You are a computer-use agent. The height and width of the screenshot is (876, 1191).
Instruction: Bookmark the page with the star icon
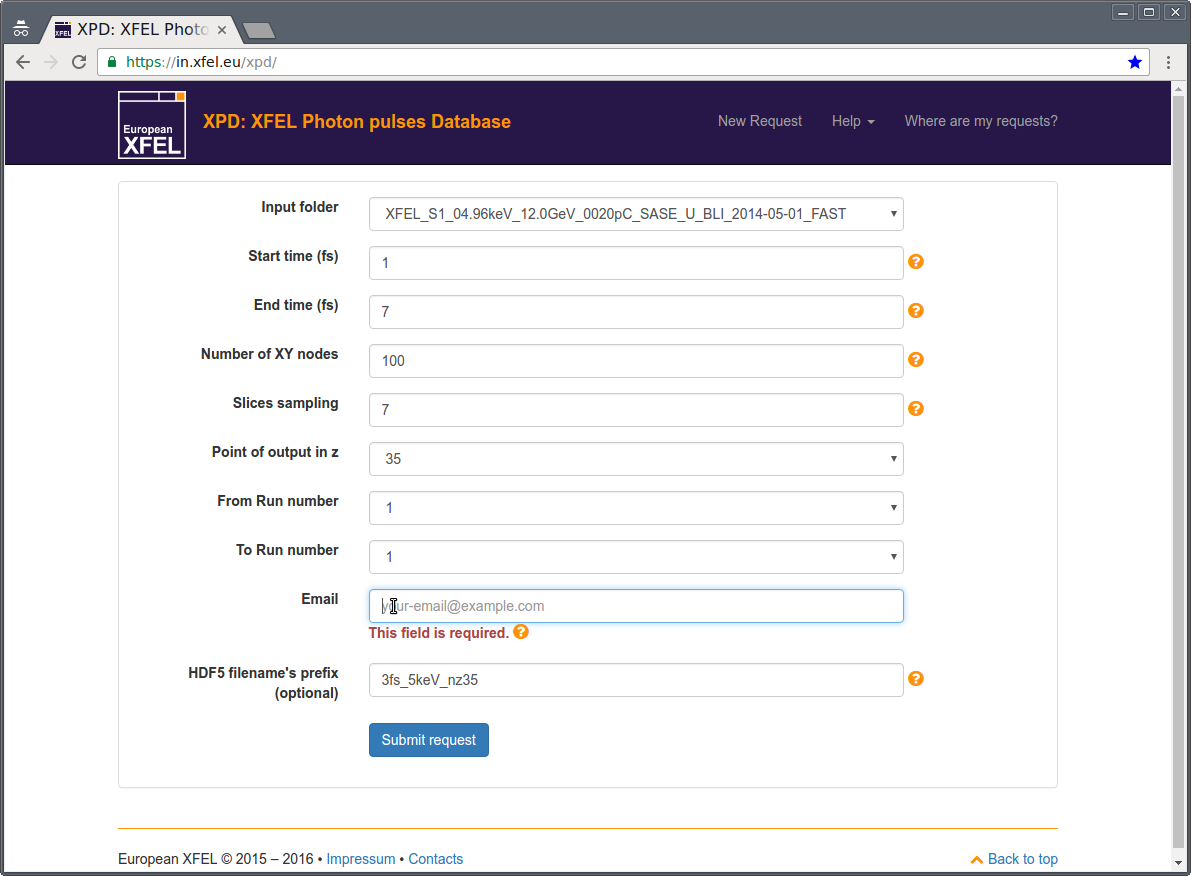click(x=1135, y=62)
